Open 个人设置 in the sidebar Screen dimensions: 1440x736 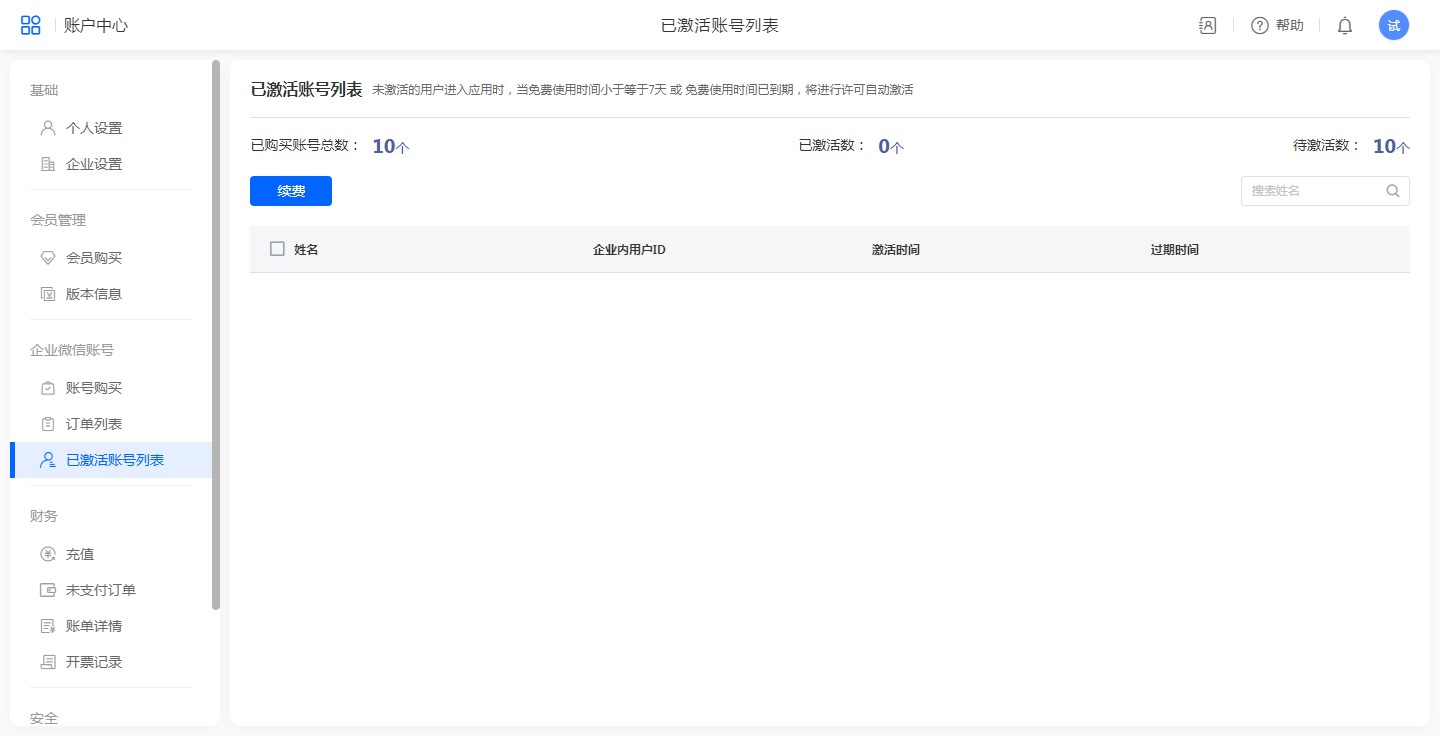(94, 128)
